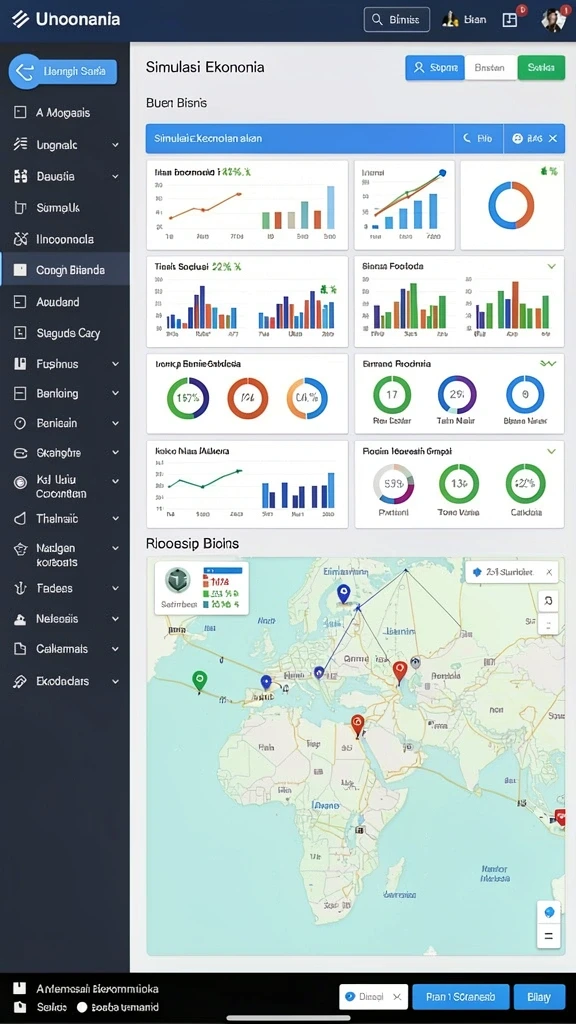Expand the Ugnalc sidebar menu
576x1024 pixels.
115,145
